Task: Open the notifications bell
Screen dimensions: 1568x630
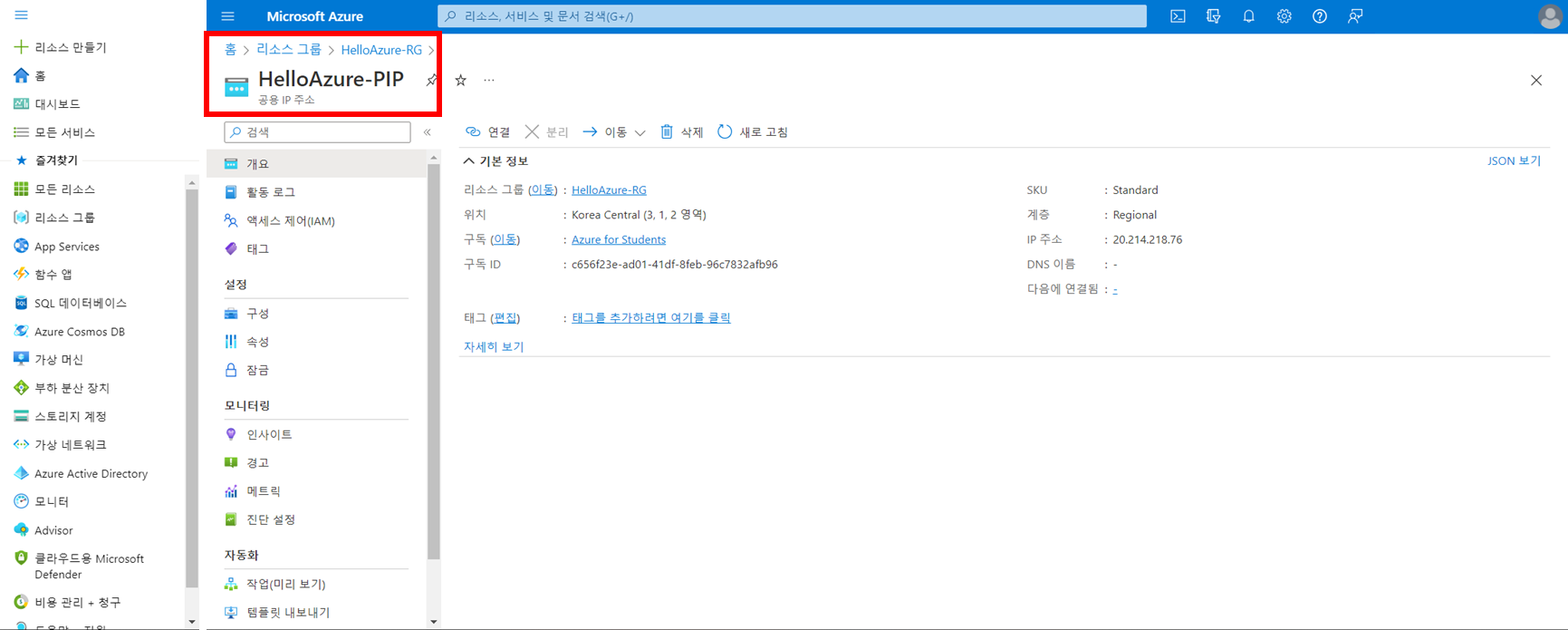Action: pyautogui.click(x=1248, y=16)
